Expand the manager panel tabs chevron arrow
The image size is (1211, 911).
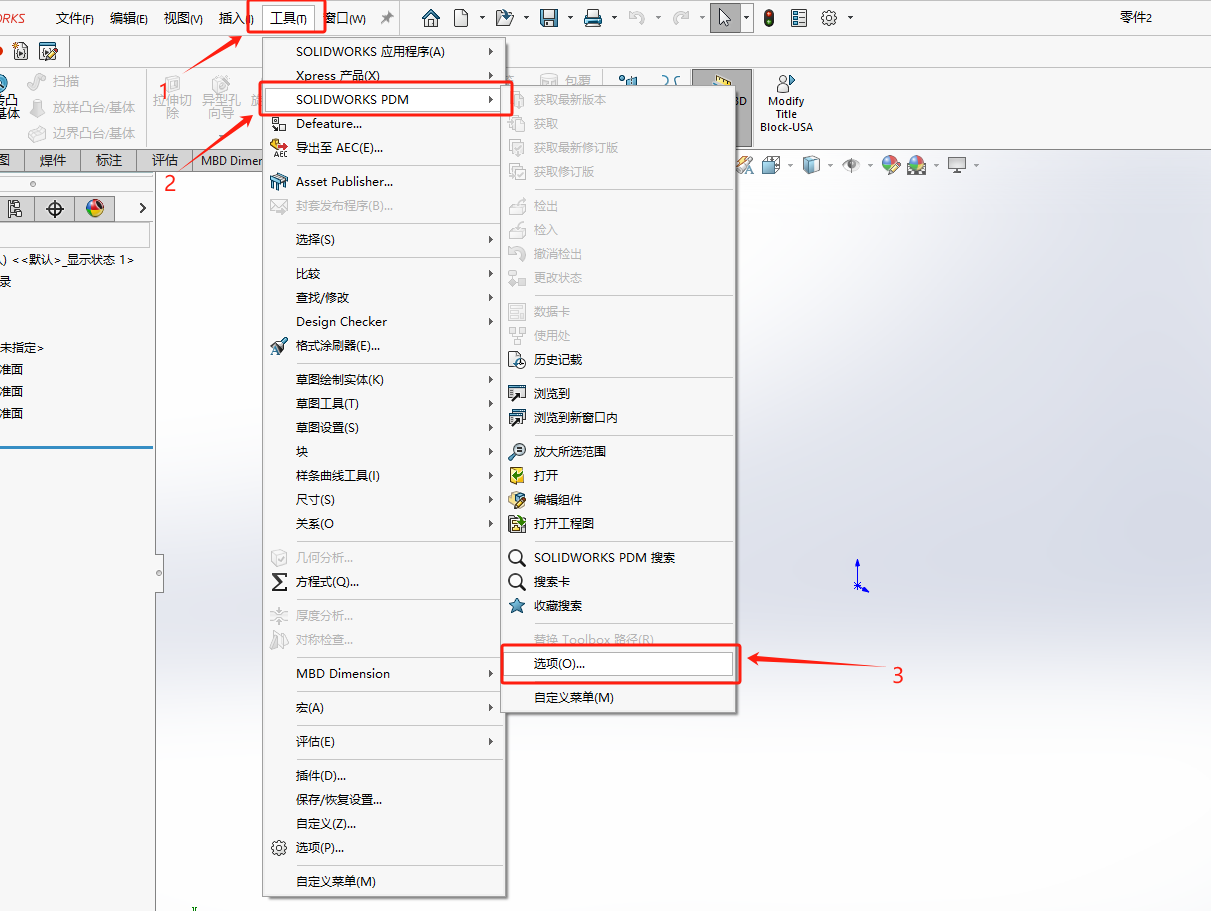[x=143, y=208]
